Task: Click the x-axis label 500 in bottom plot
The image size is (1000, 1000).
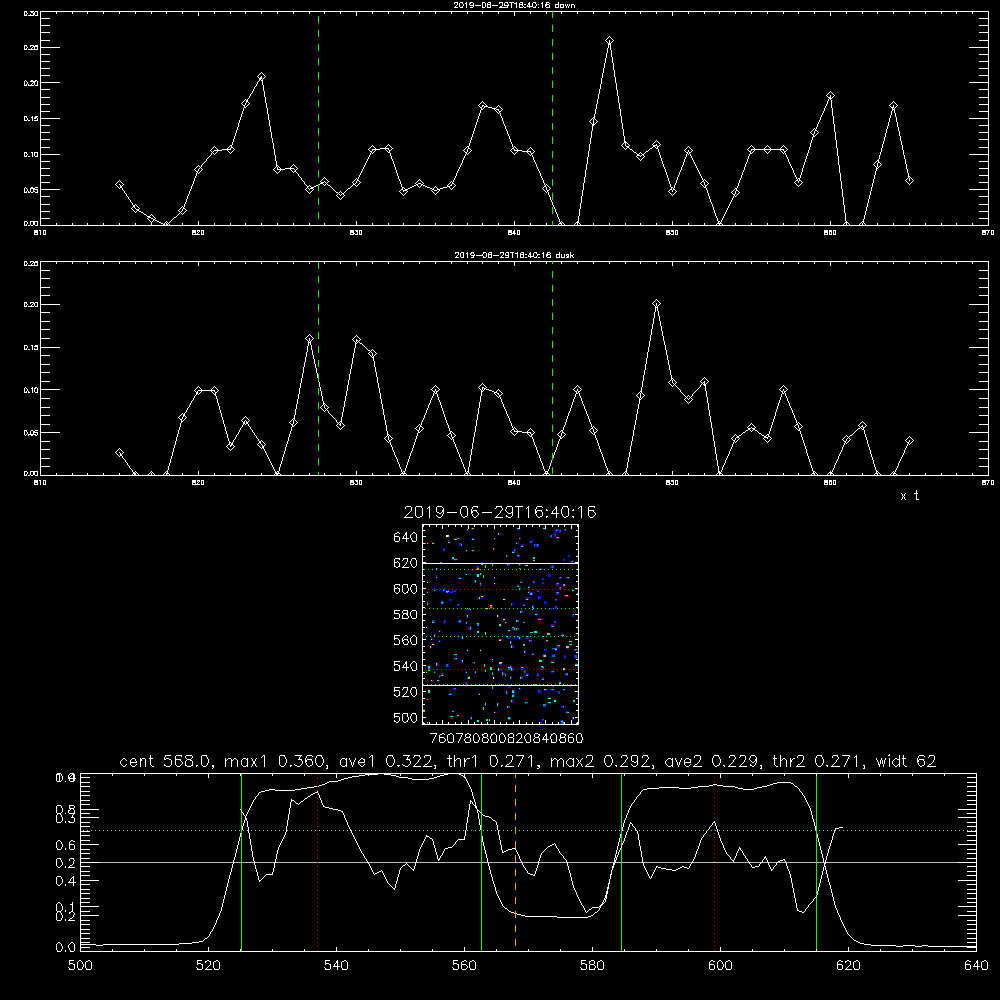Action: pos(80,966)
